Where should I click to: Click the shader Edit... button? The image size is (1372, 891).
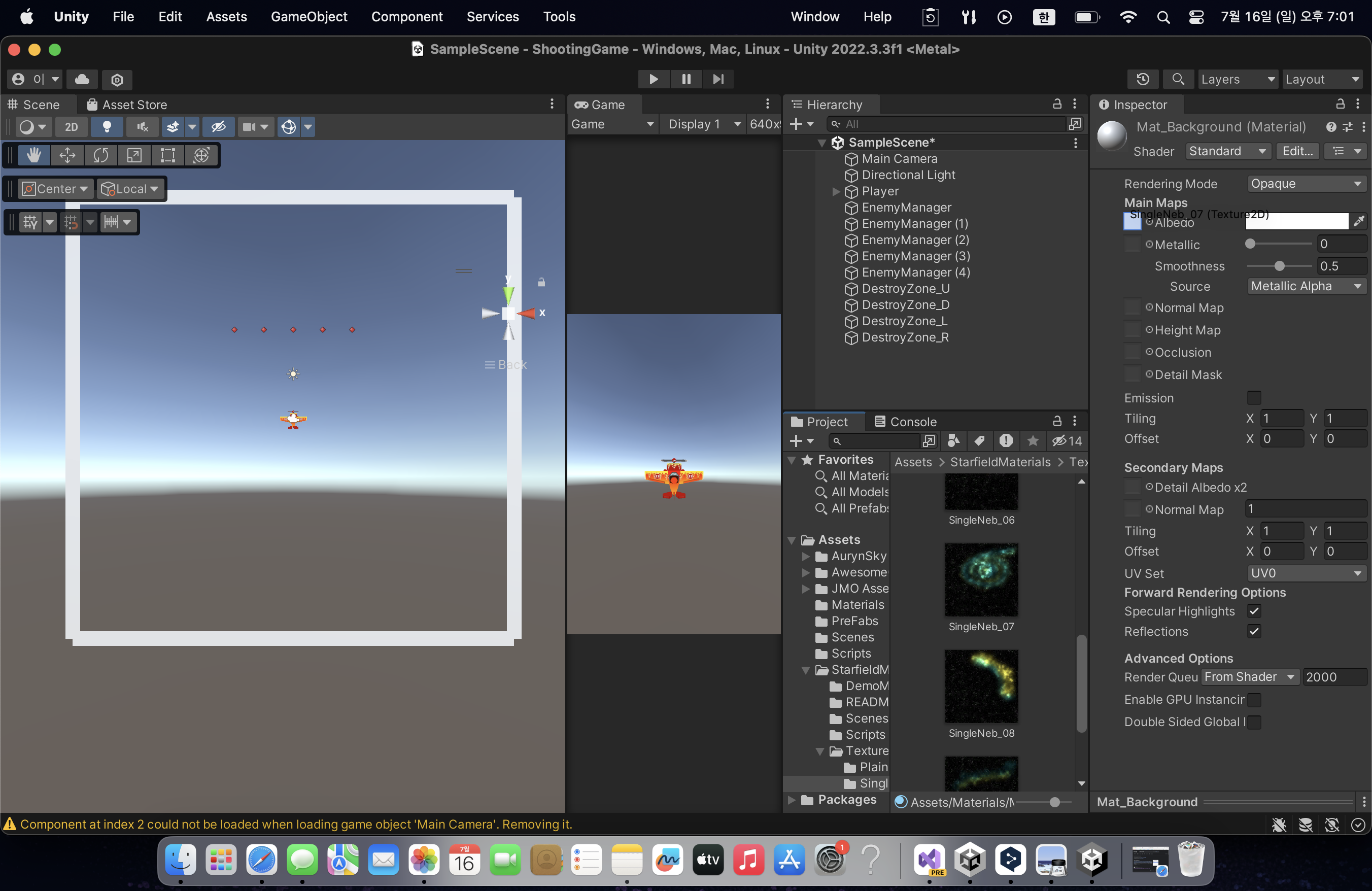1297,151
